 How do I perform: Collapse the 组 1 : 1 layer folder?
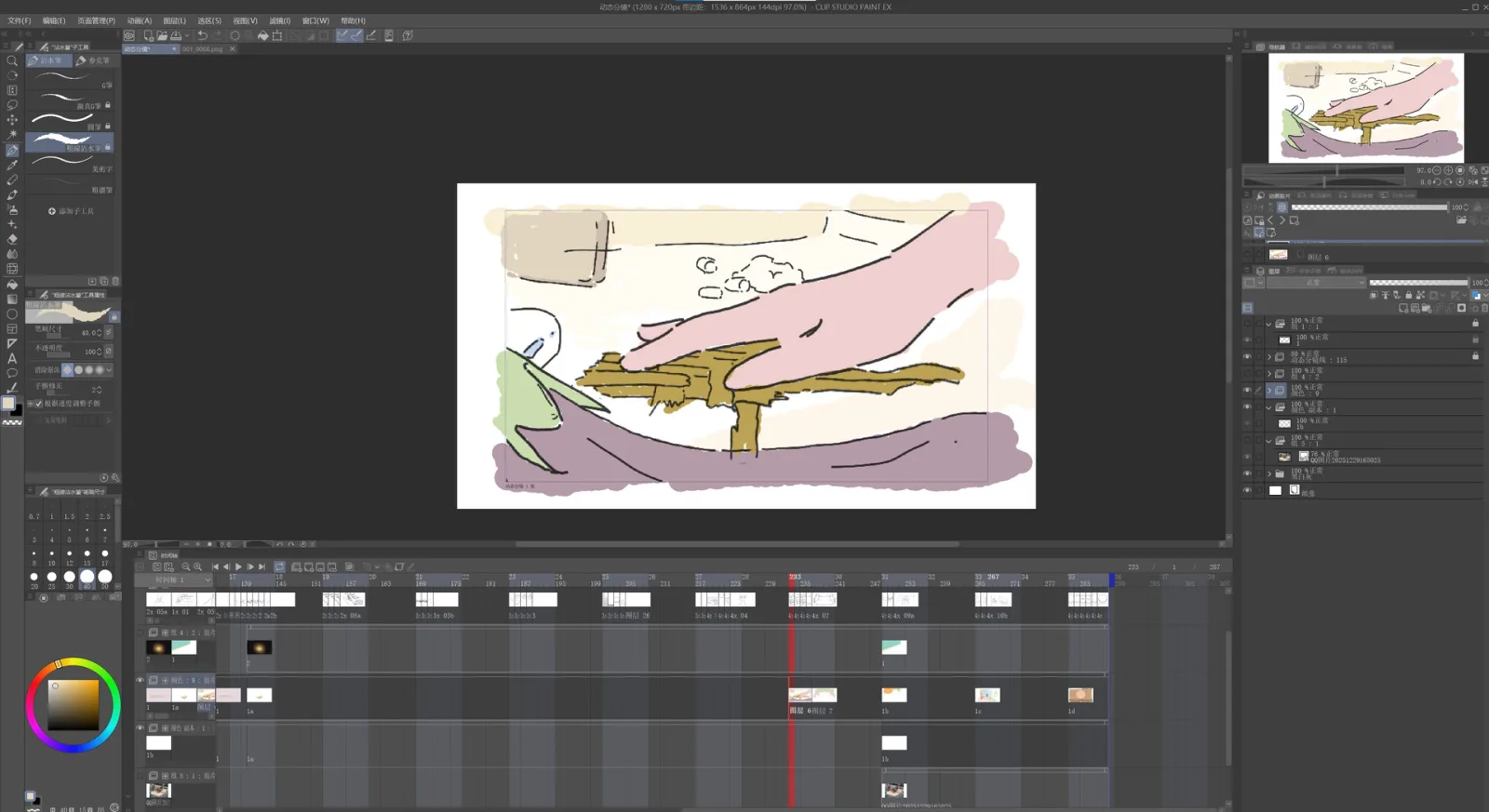click(1268, 324)
